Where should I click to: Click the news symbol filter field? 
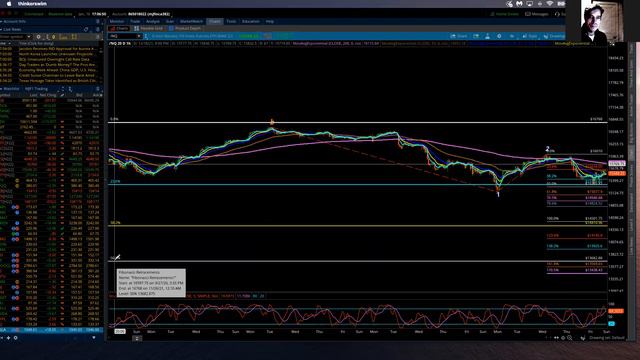click(13, 37)
